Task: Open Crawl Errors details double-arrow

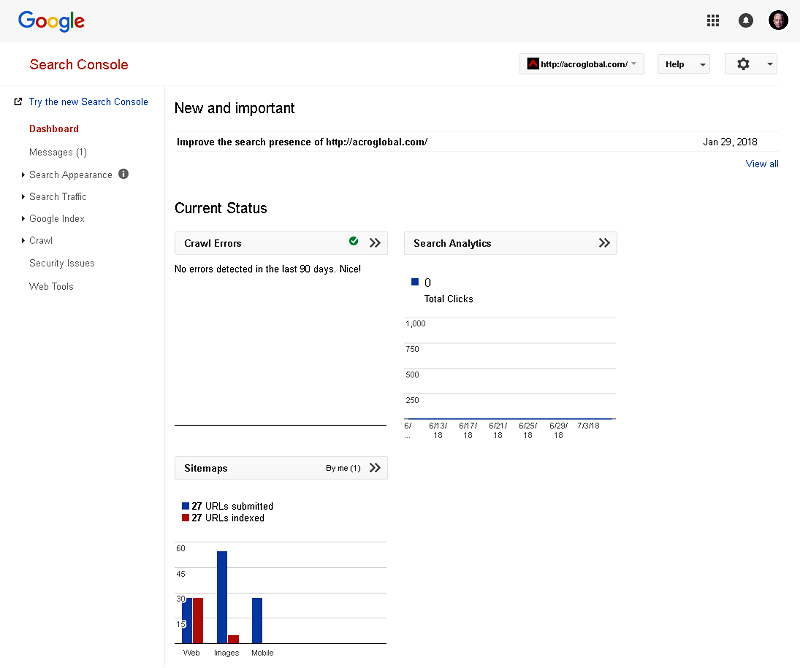Action: tap(375, 243)
